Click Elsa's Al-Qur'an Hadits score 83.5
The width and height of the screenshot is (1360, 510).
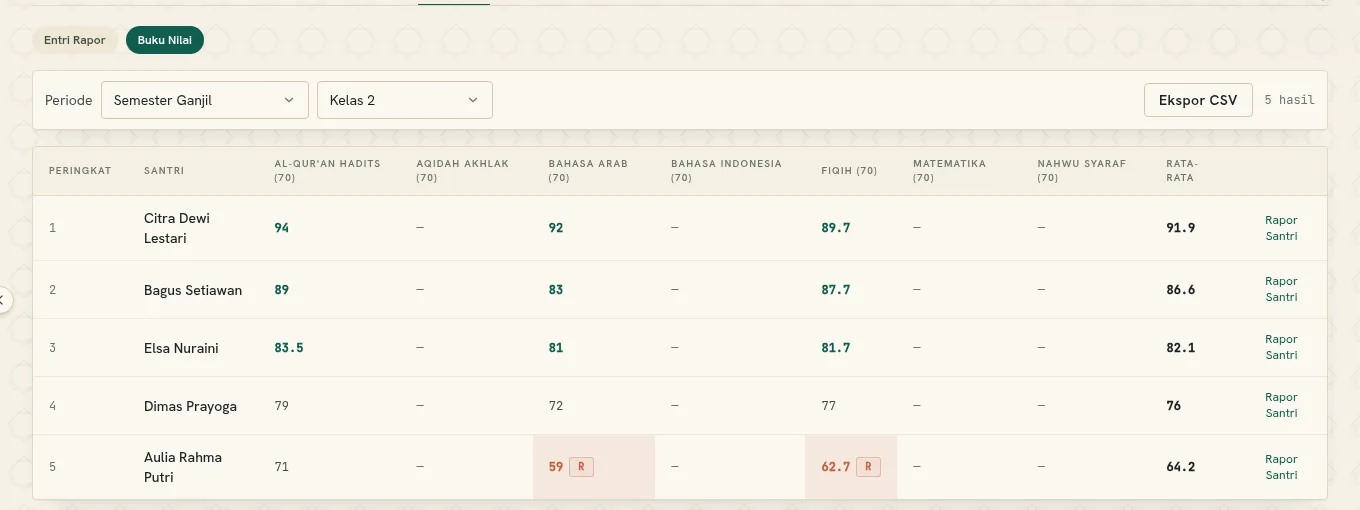coord(289,348)
